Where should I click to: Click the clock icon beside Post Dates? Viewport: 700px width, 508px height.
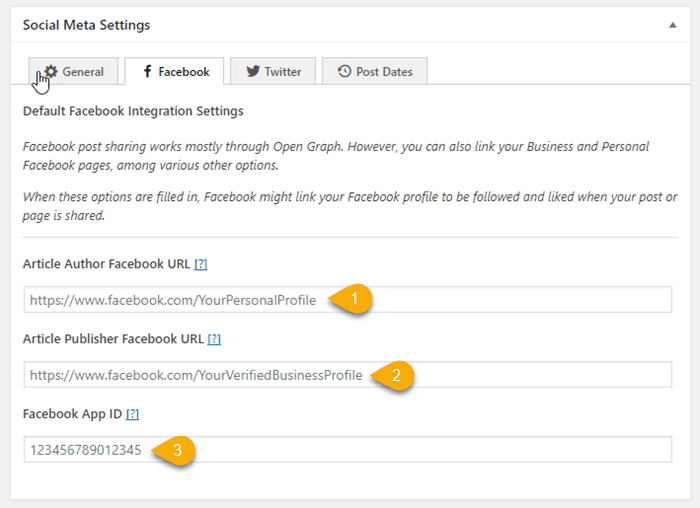344,72
